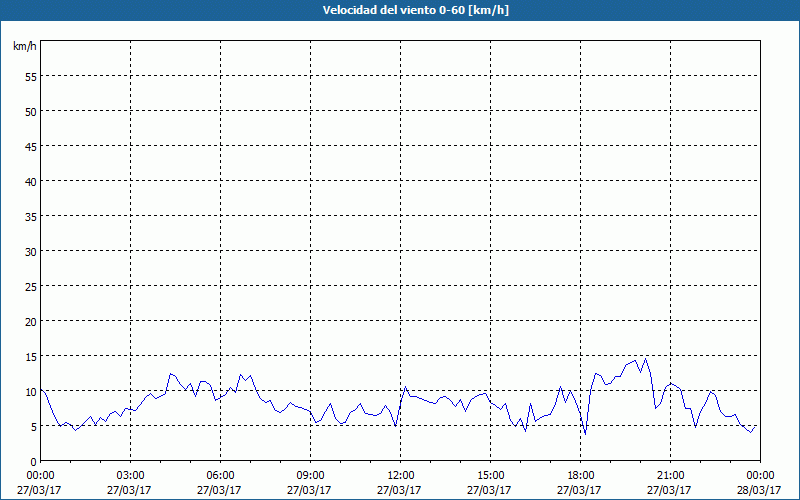Viewport: 800px width, 500px height.
Task: Select the '55' y-axis value
Action: pyautogui.click(x=31, y=77)
